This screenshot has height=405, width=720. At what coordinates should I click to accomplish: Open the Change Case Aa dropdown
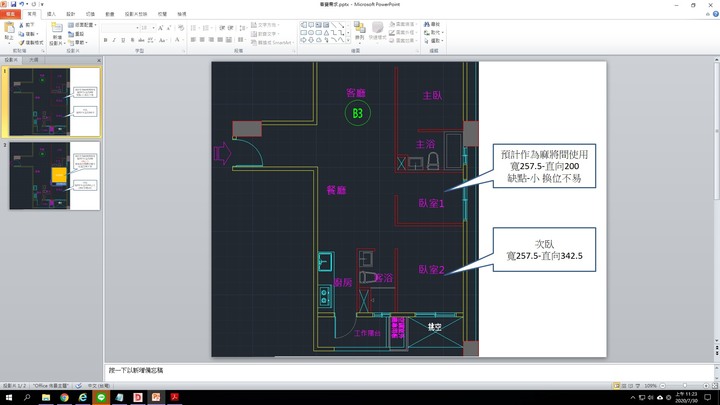pyautogui.click(x=163, y=40)
